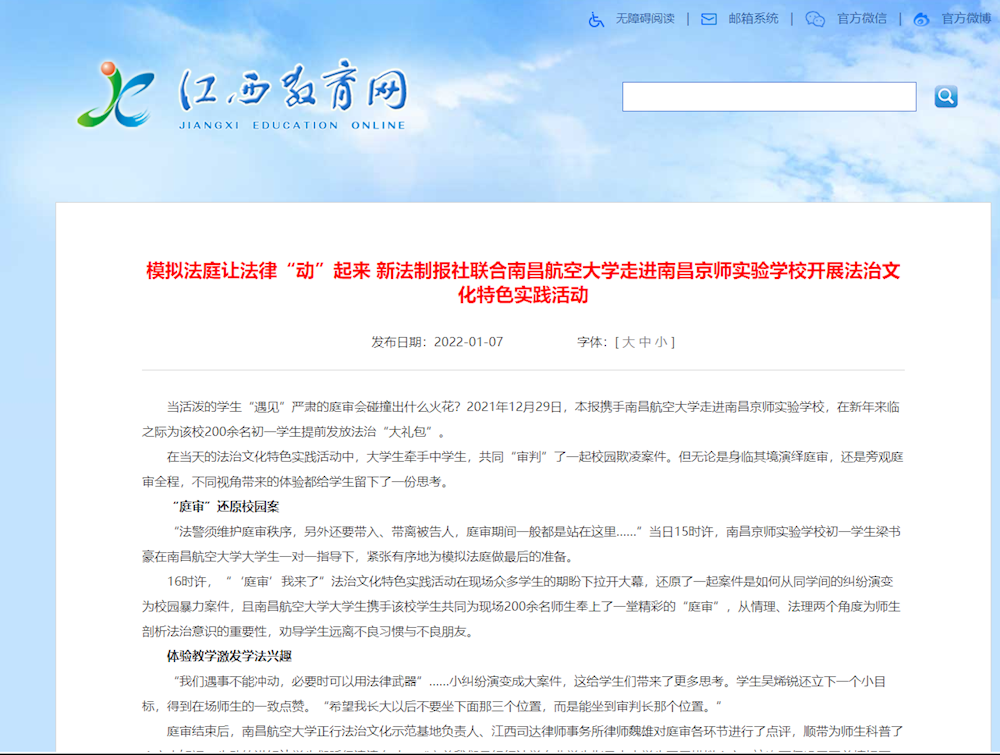Focus the site search text box

point(768,97)
